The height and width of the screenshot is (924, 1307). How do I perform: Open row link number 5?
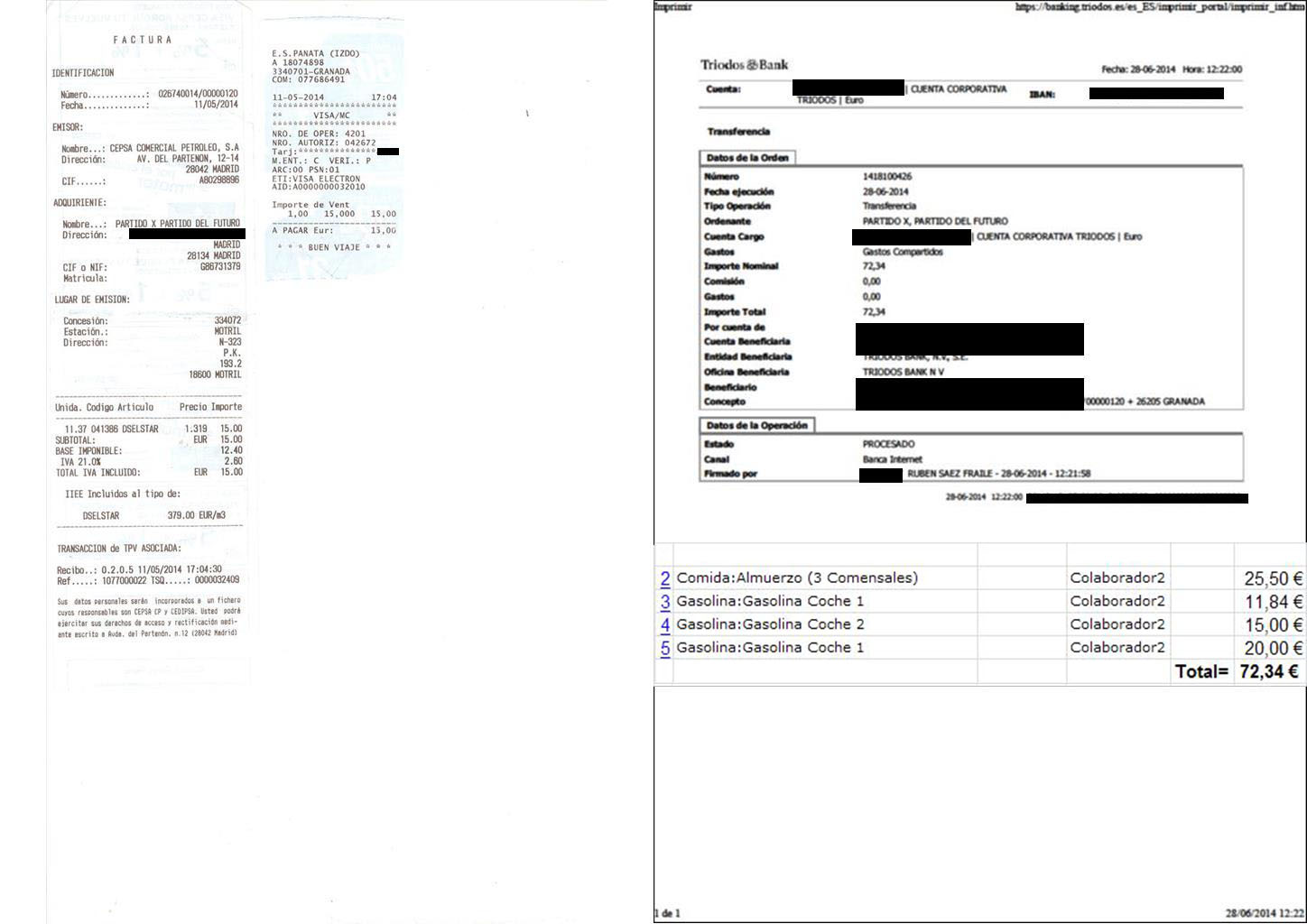[665, 648]
